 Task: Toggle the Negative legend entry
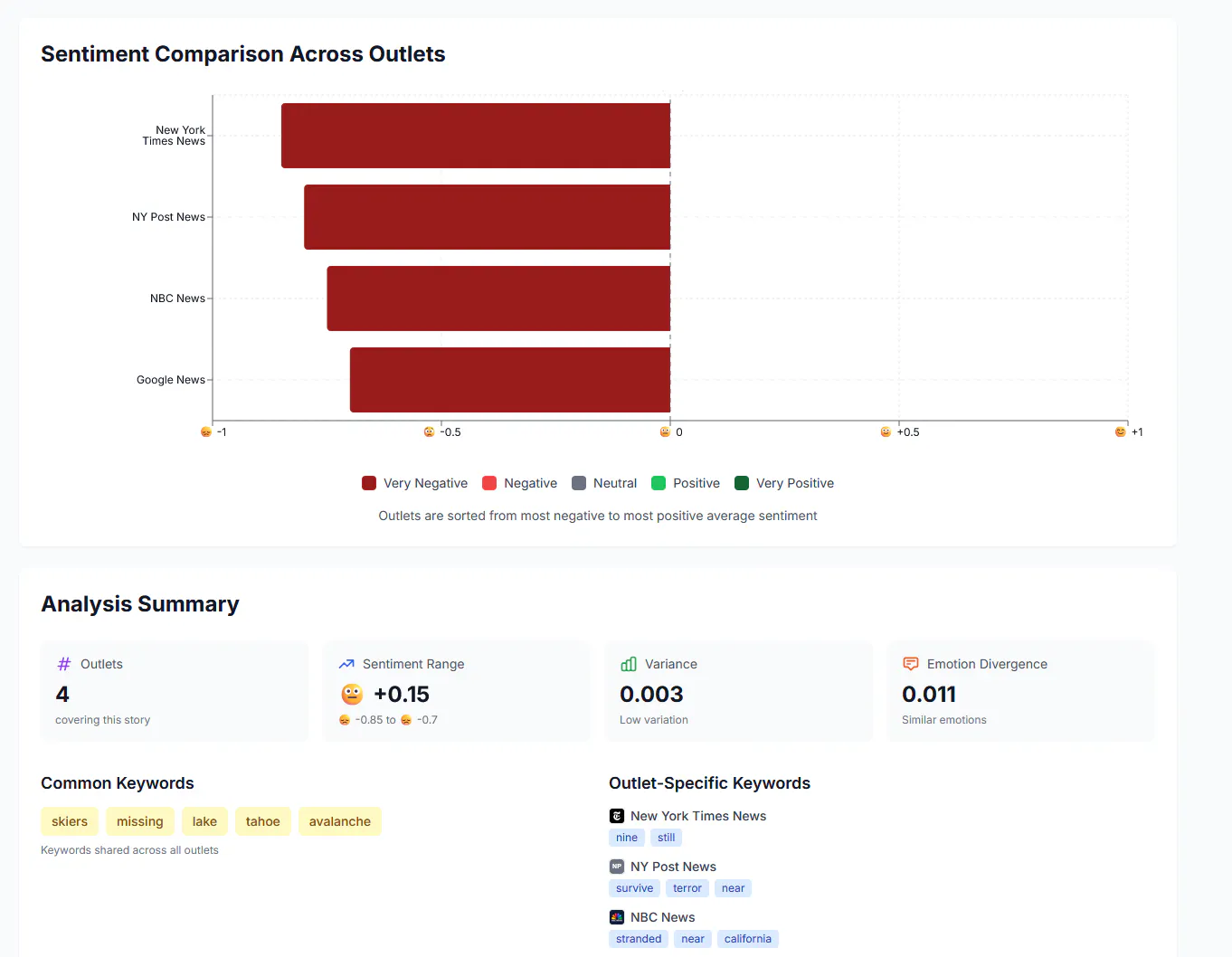click(520, 483)
